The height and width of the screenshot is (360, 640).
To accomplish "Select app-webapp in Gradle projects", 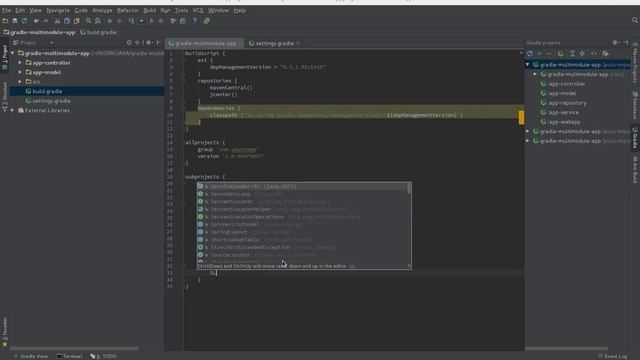I will point(564,122).
